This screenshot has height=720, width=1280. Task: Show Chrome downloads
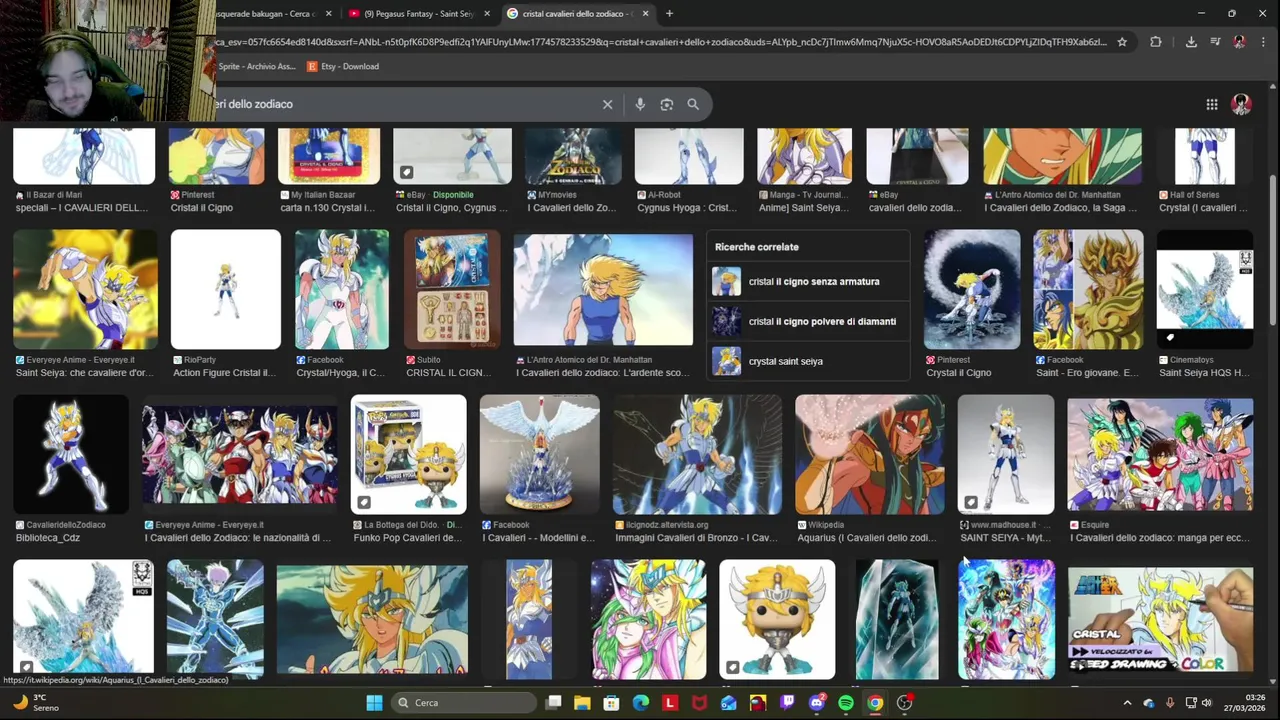click(x=1191, y=42)
